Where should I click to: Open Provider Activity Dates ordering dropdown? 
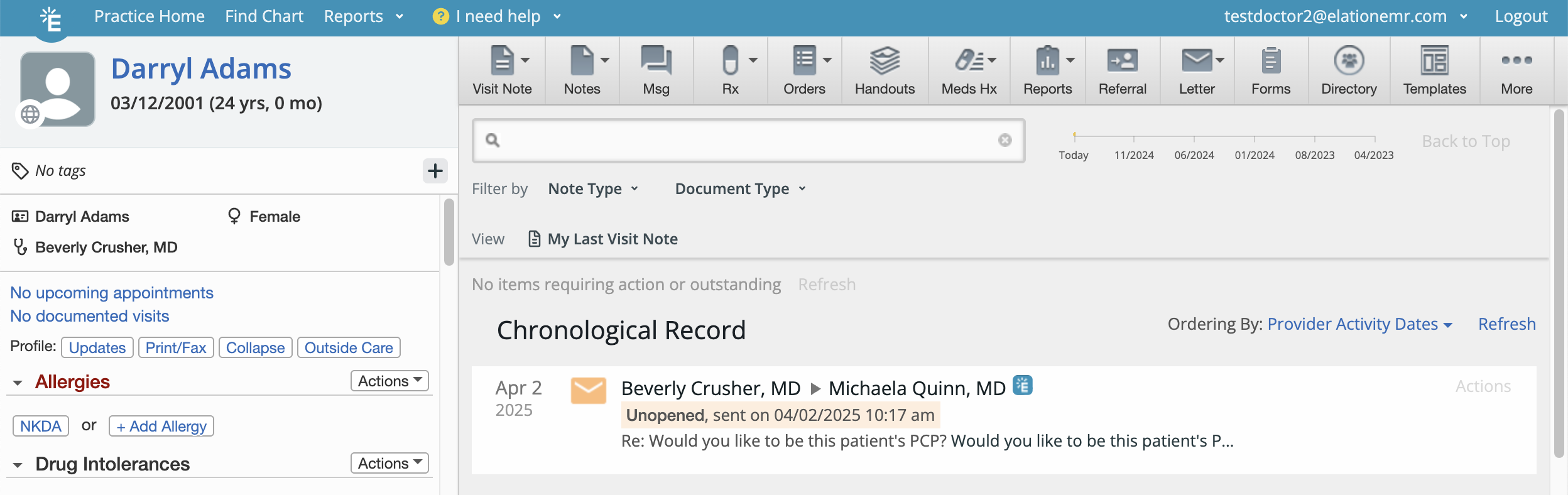[x=1359, y=324]
